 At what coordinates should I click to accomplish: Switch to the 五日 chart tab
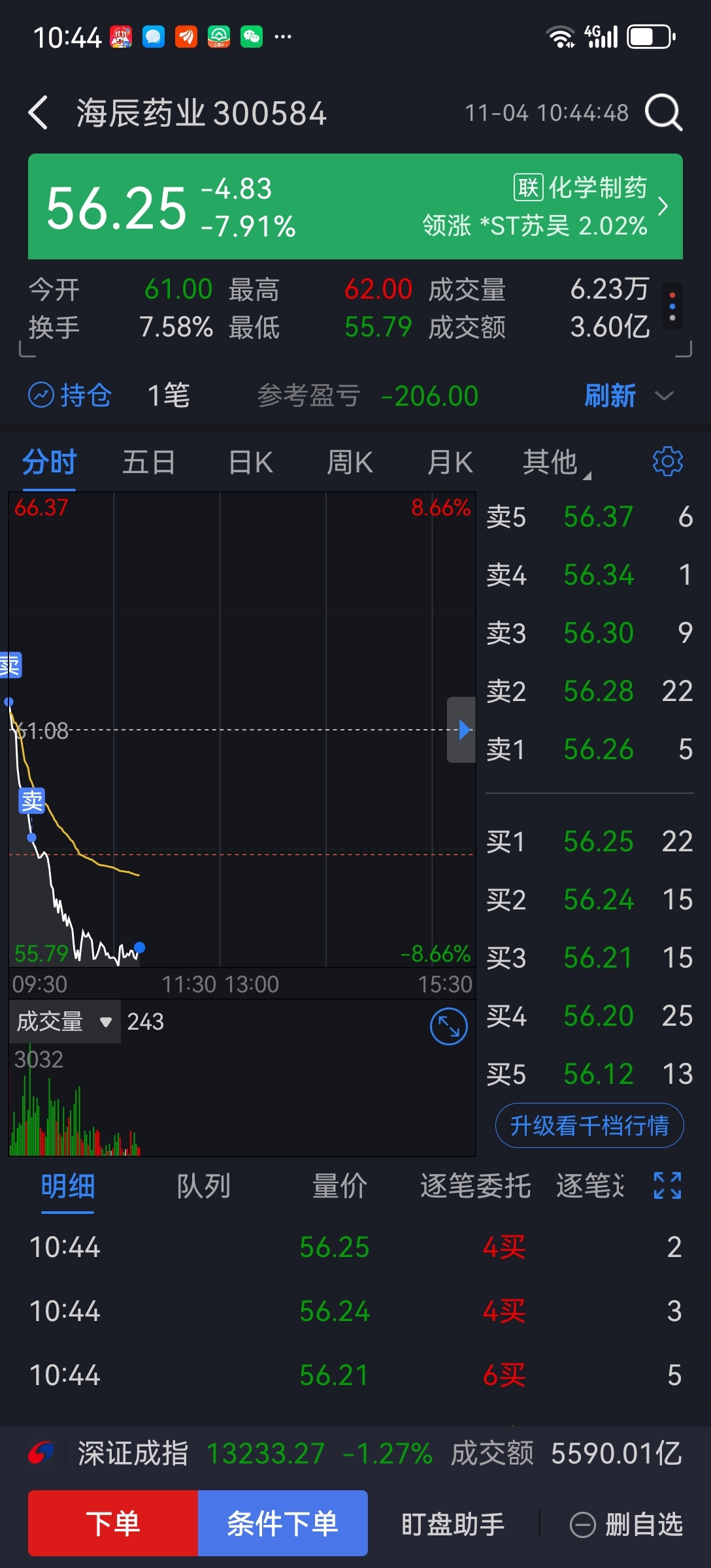point(149,462)
